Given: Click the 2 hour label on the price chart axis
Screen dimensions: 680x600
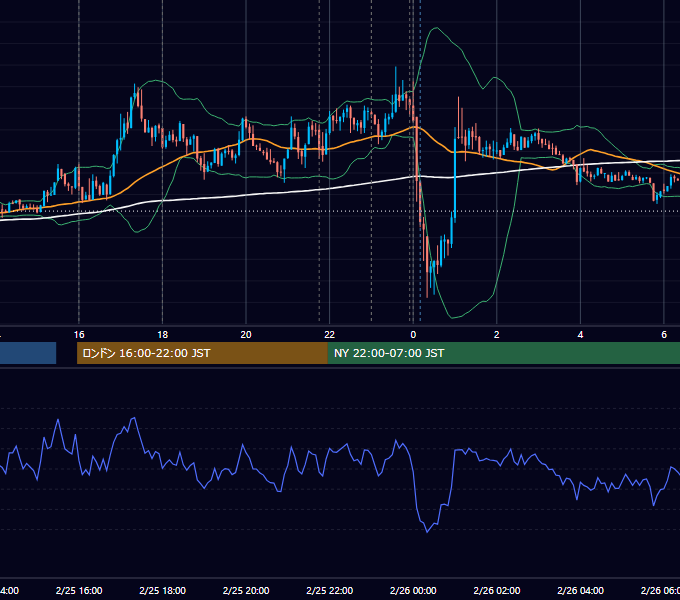Looking at the screenshot, I should (497, 335).
